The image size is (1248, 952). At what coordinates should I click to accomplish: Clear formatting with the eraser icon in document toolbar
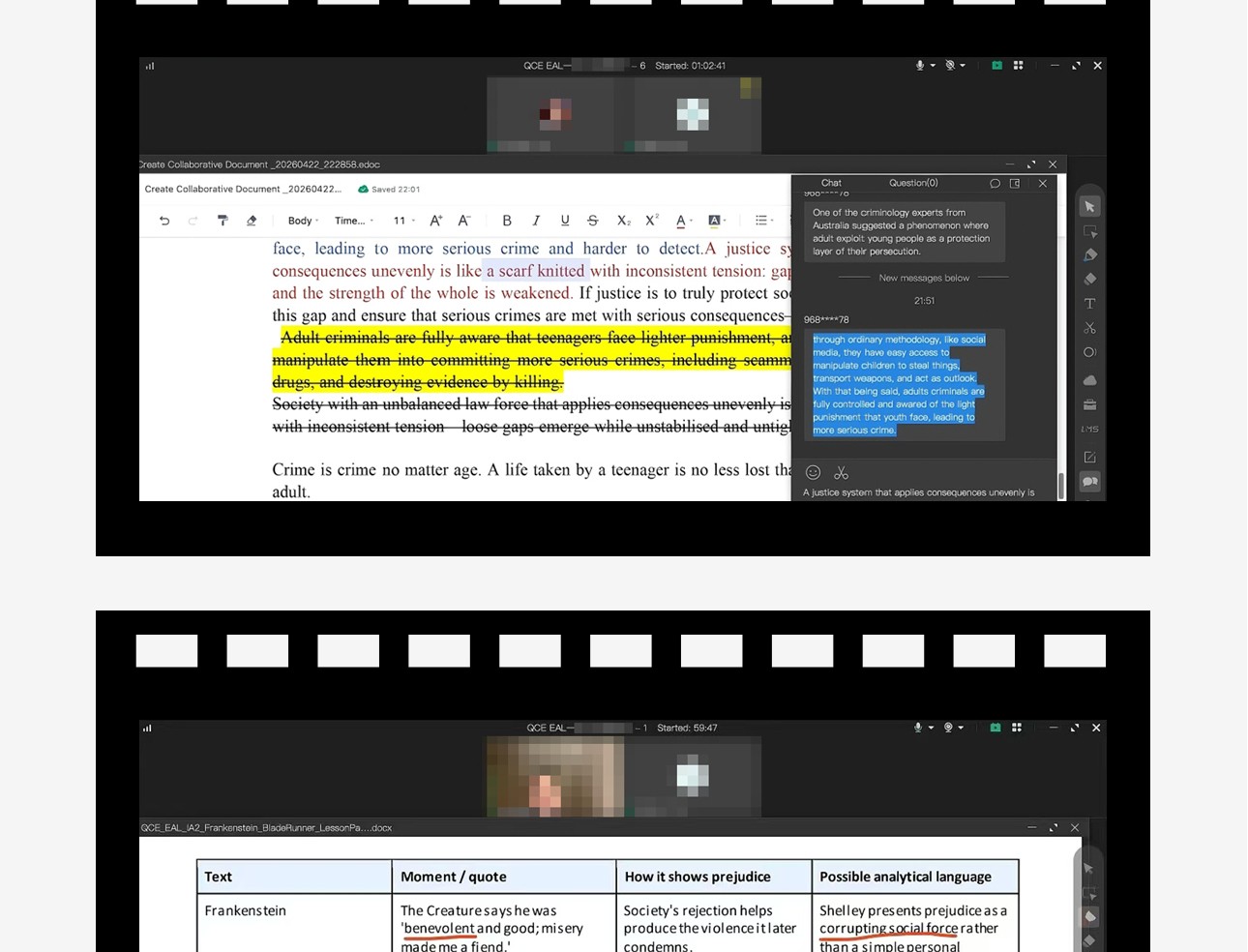click(252, 221)
